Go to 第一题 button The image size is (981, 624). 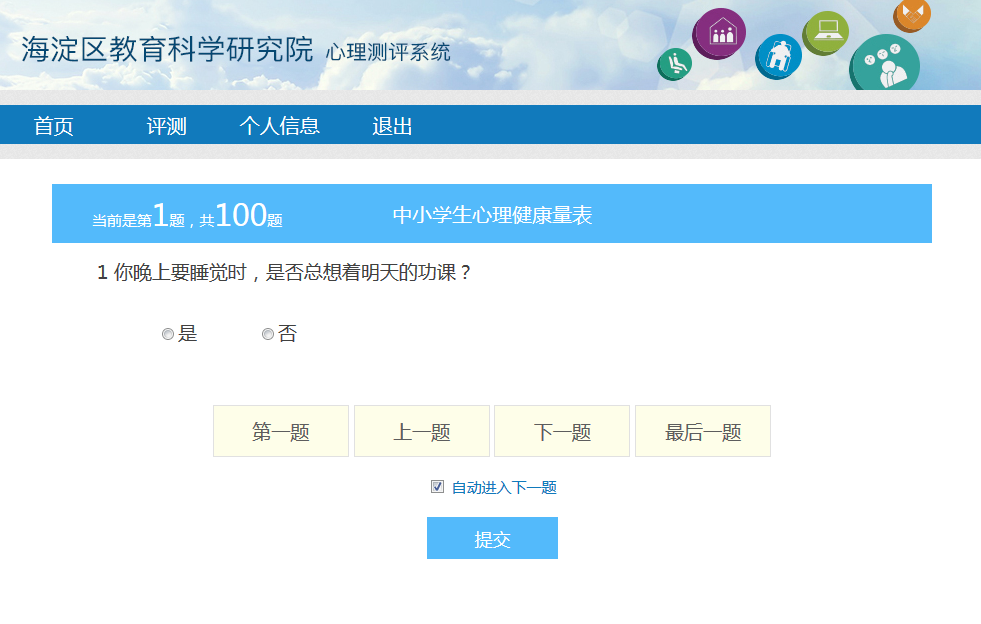281,431
